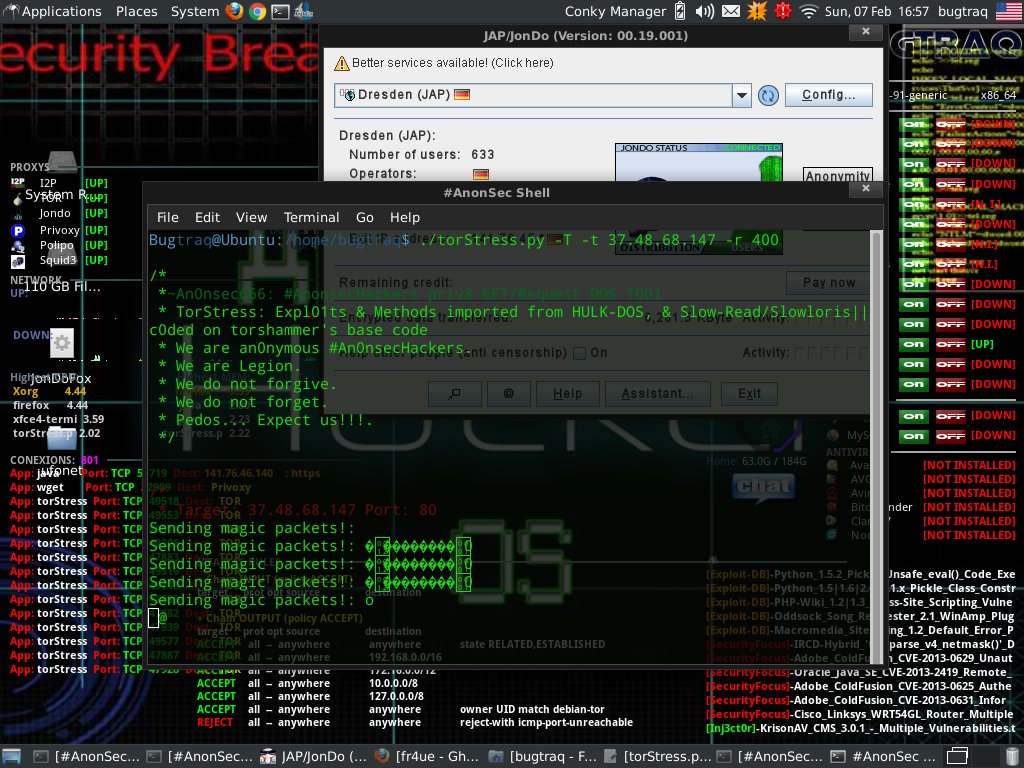Screen dimensions: 1024x768
Task: Open the volume speaker indicator
Action: pyautogui.click(x=705, y=11)
